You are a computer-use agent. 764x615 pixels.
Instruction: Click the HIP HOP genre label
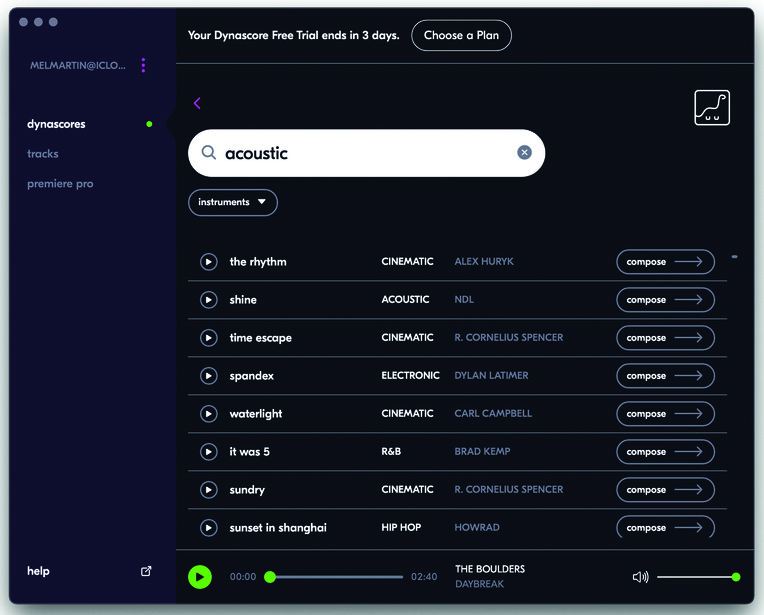(x=401, y=528)
